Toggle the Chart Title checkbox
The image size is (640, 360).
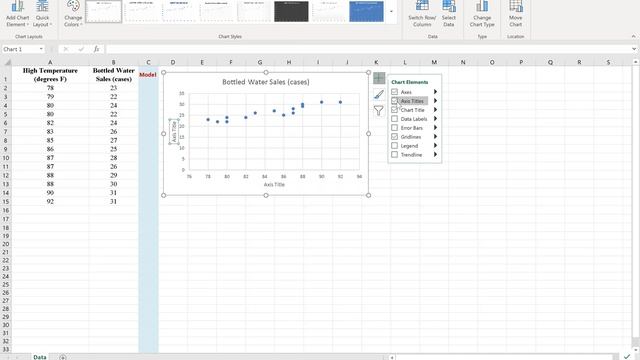tap(394, 110)
